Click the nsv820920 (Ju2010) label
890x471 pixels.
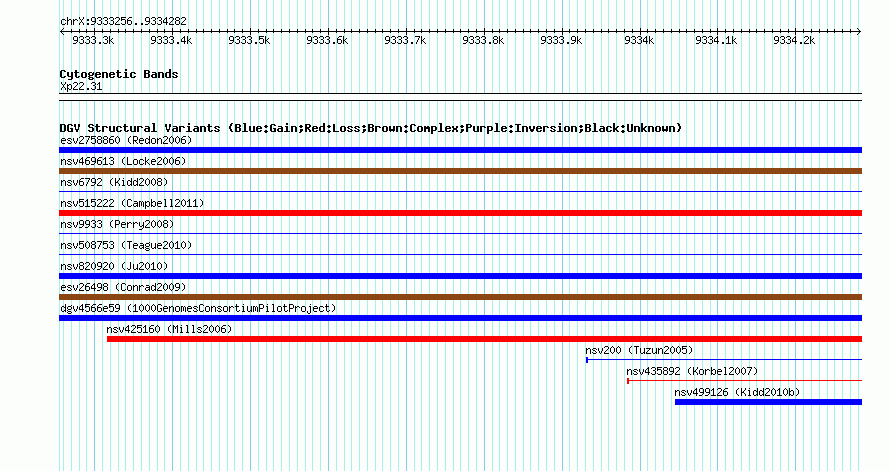coord(114,266)
